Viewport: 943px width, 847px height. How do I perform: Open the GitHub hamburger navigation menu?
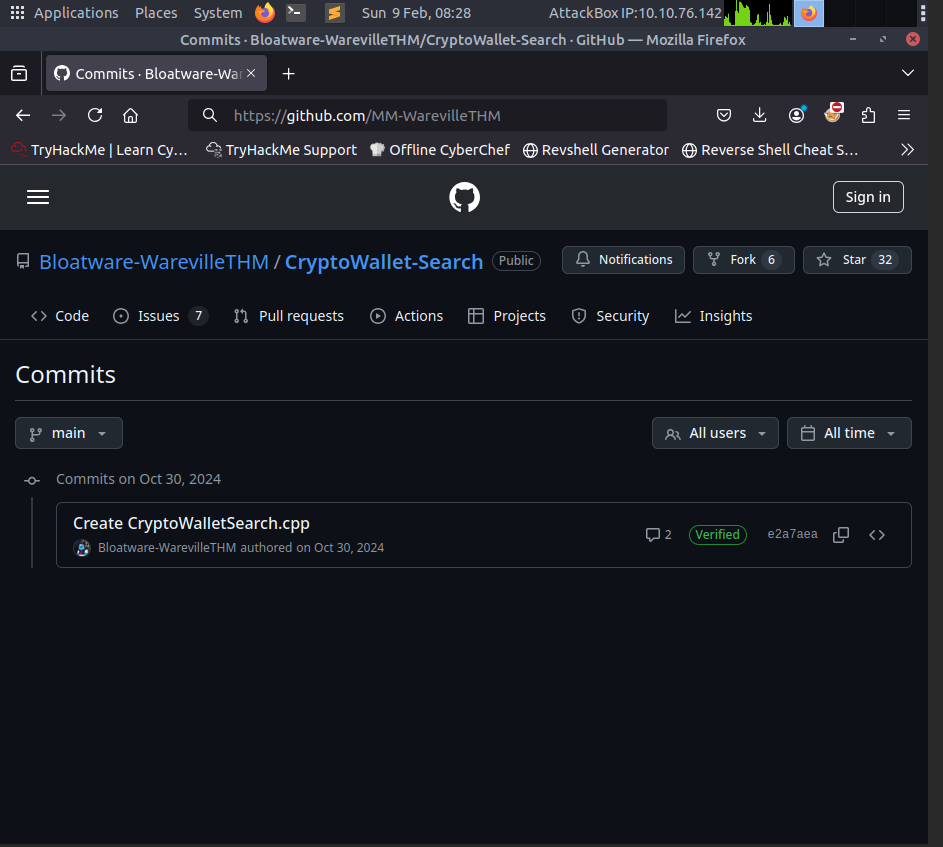[38, 197]
